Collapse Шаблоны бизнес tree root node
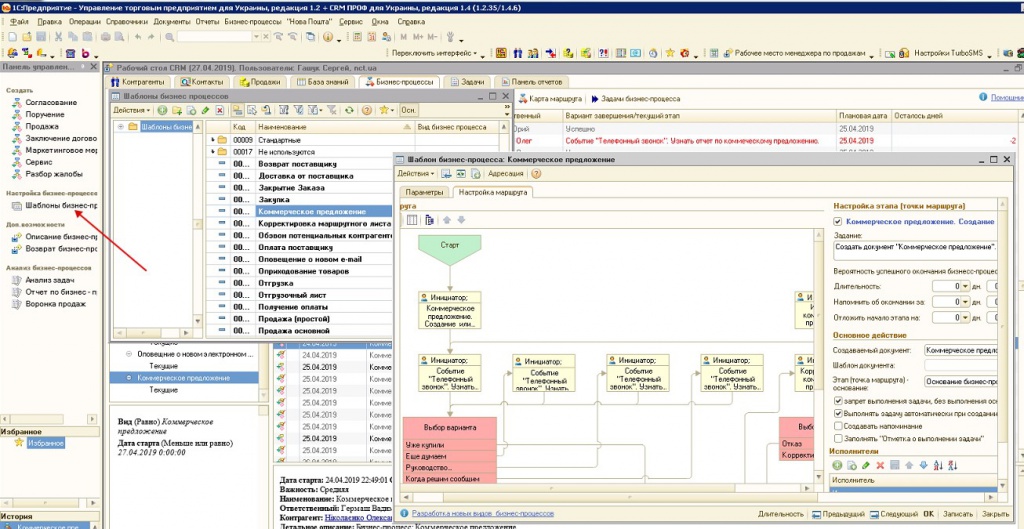This screenshot has height=529, width=1024. [120, 127]
